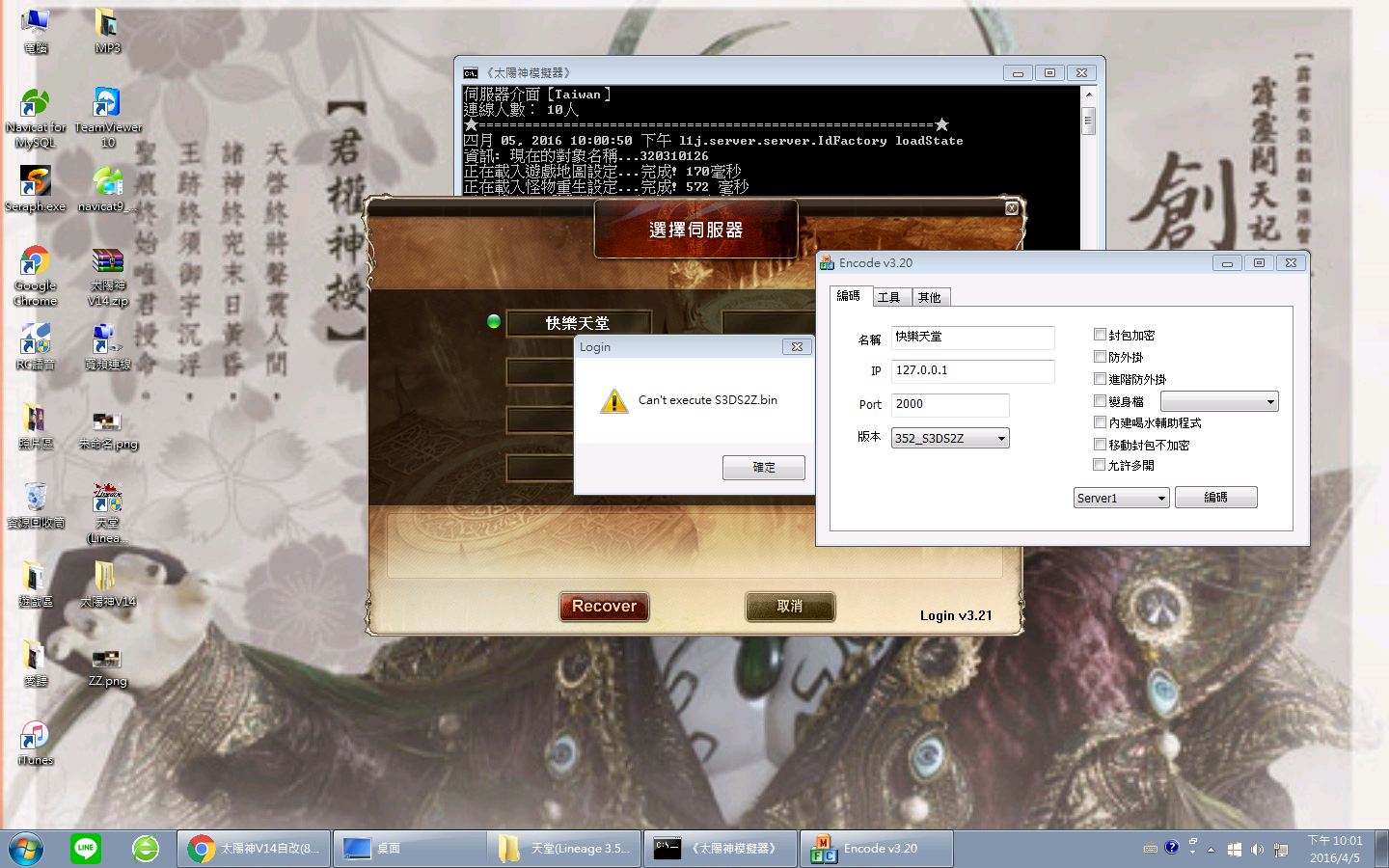Open the 電腦 desktop icon

click(36, 30)
